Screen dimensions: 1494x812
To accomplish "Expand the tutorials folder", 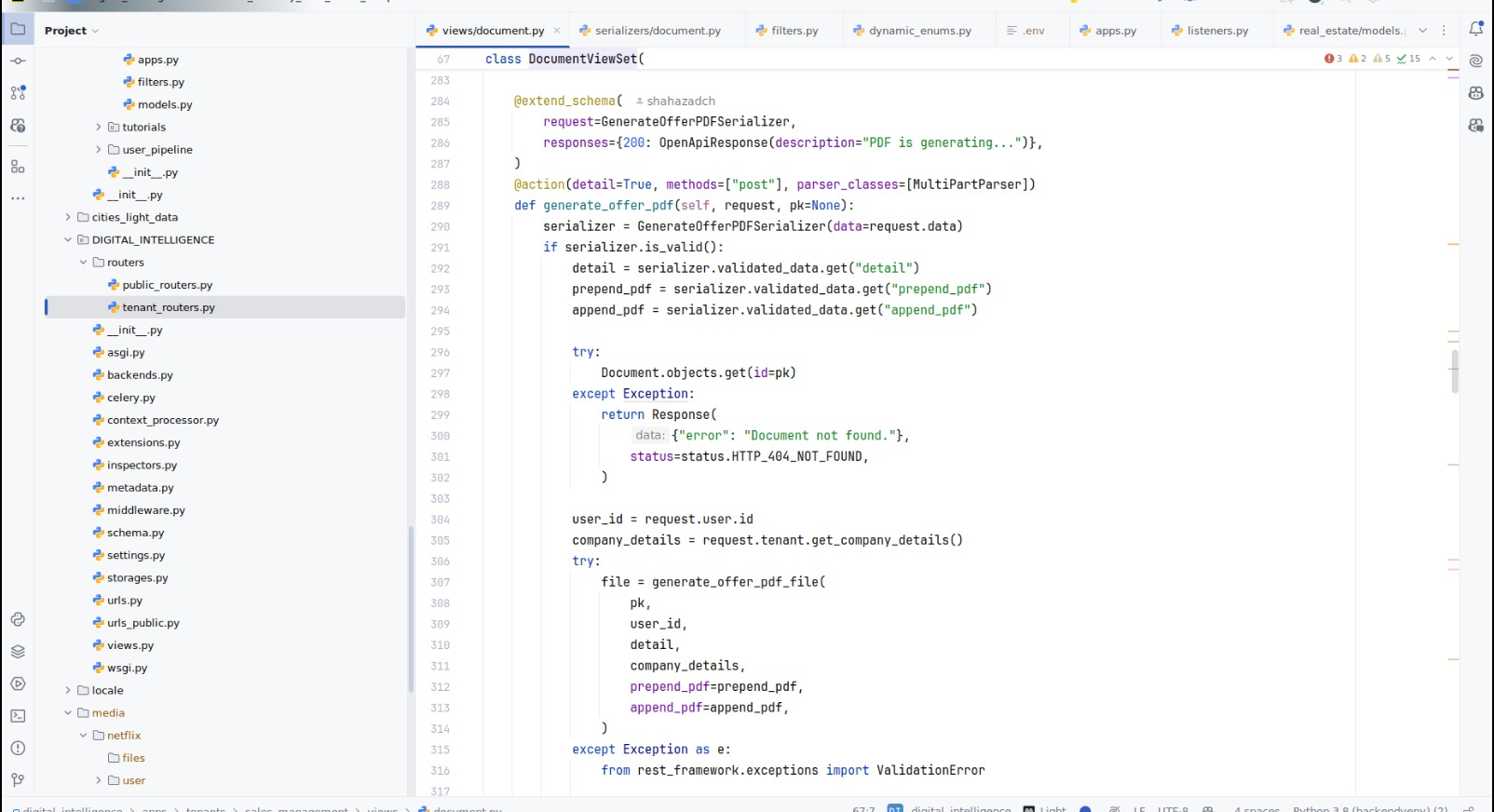I will pos(99,128).
